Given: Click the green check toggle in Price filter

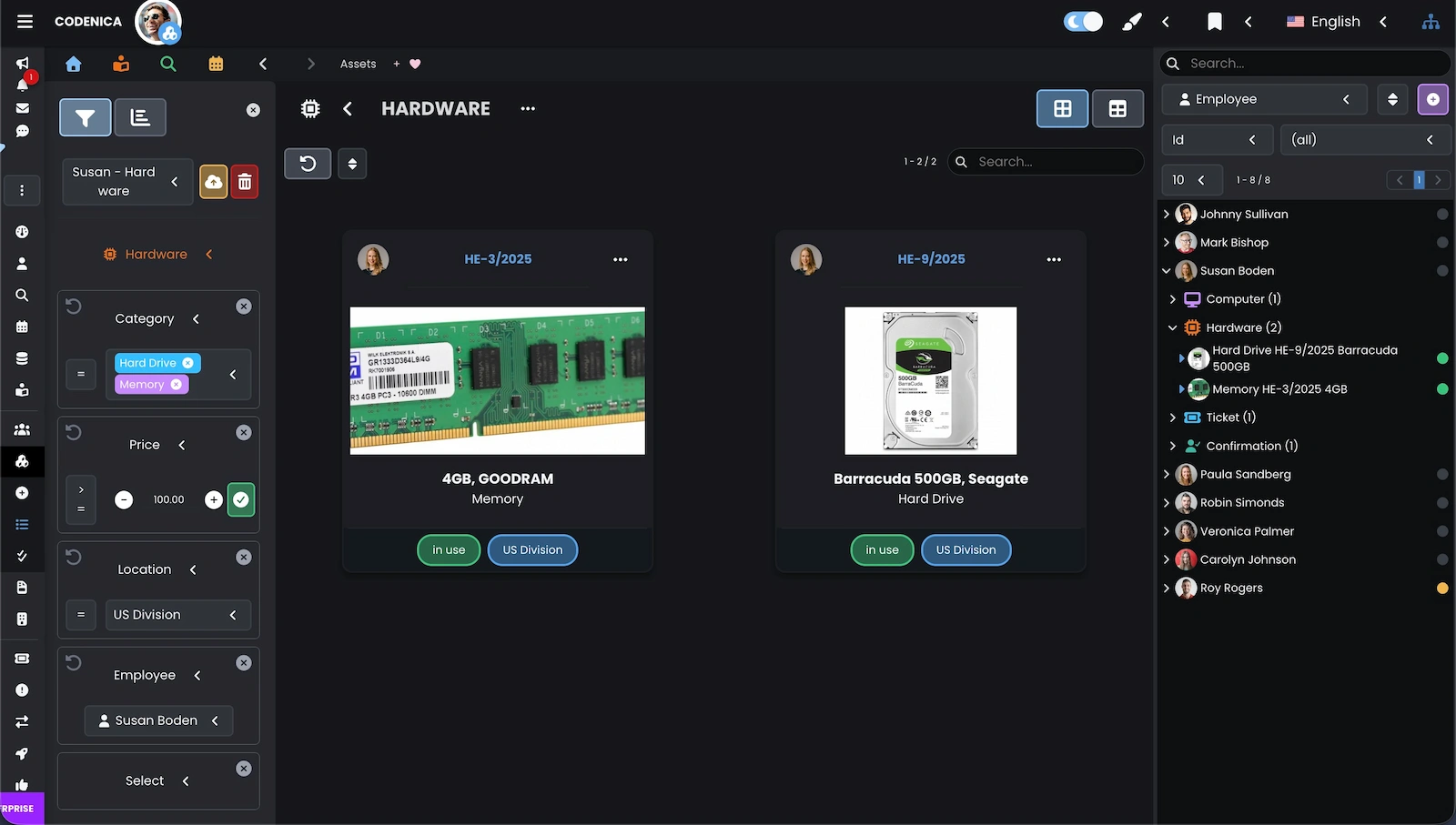Looking at the screenshot, I should (240, 499).
